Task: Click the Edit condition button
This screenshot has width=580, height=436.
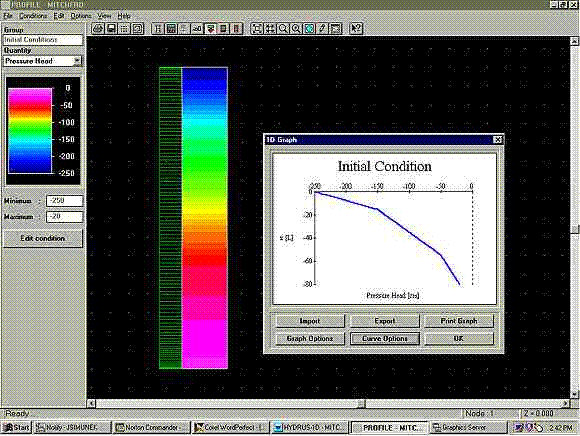Action: click(43, 239)
